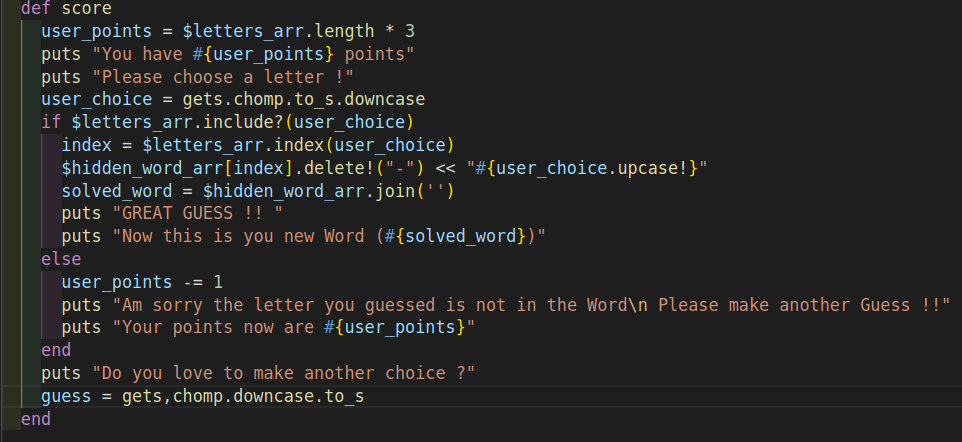This screenshot has height=442, width=962.
Task: Click the "GREAT GUESS !!" string
Action: [196, 214]
